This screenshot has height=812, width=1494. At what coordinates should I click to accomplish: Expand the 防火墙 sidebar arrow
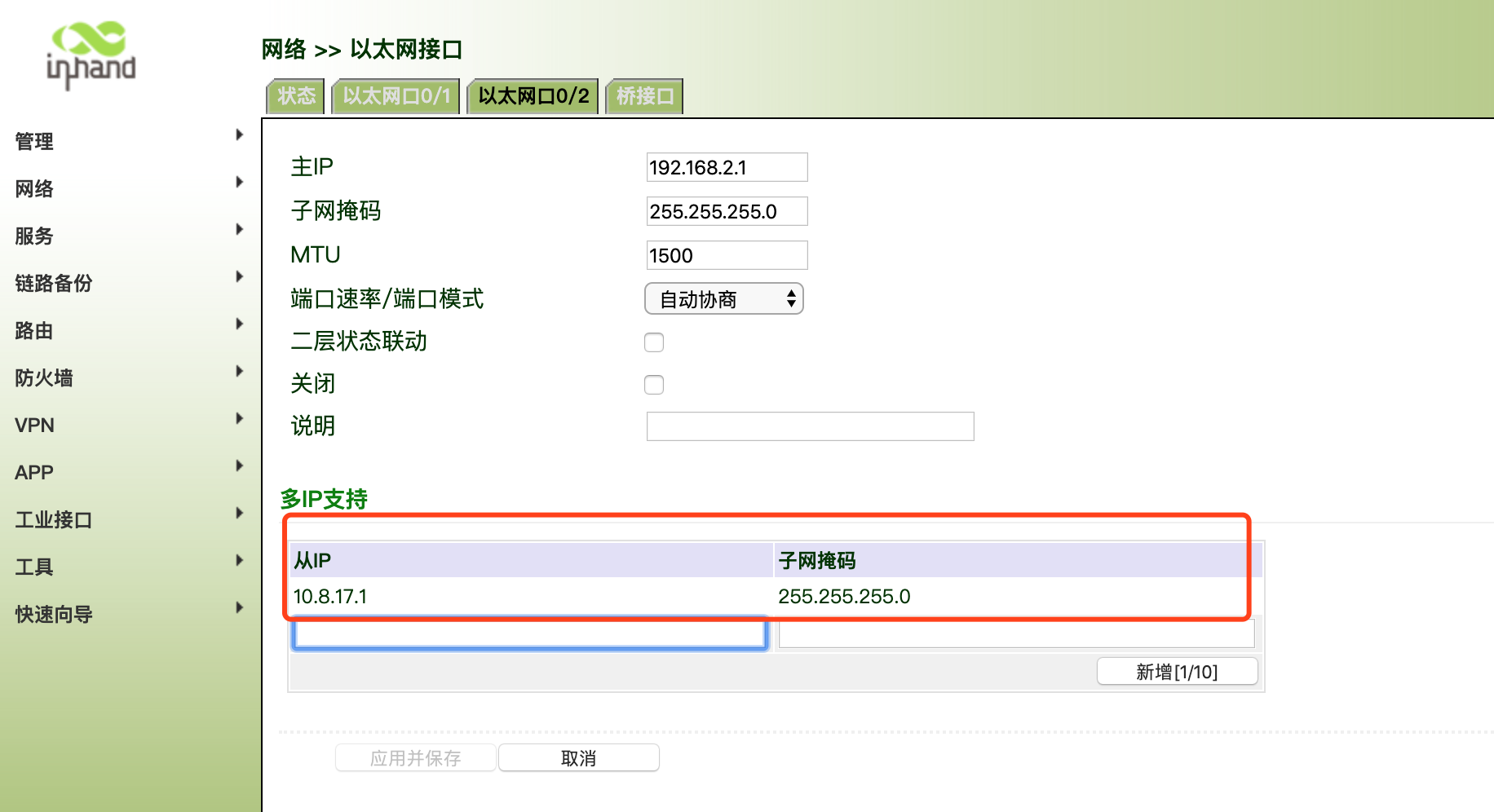click(x=239, y=371)
